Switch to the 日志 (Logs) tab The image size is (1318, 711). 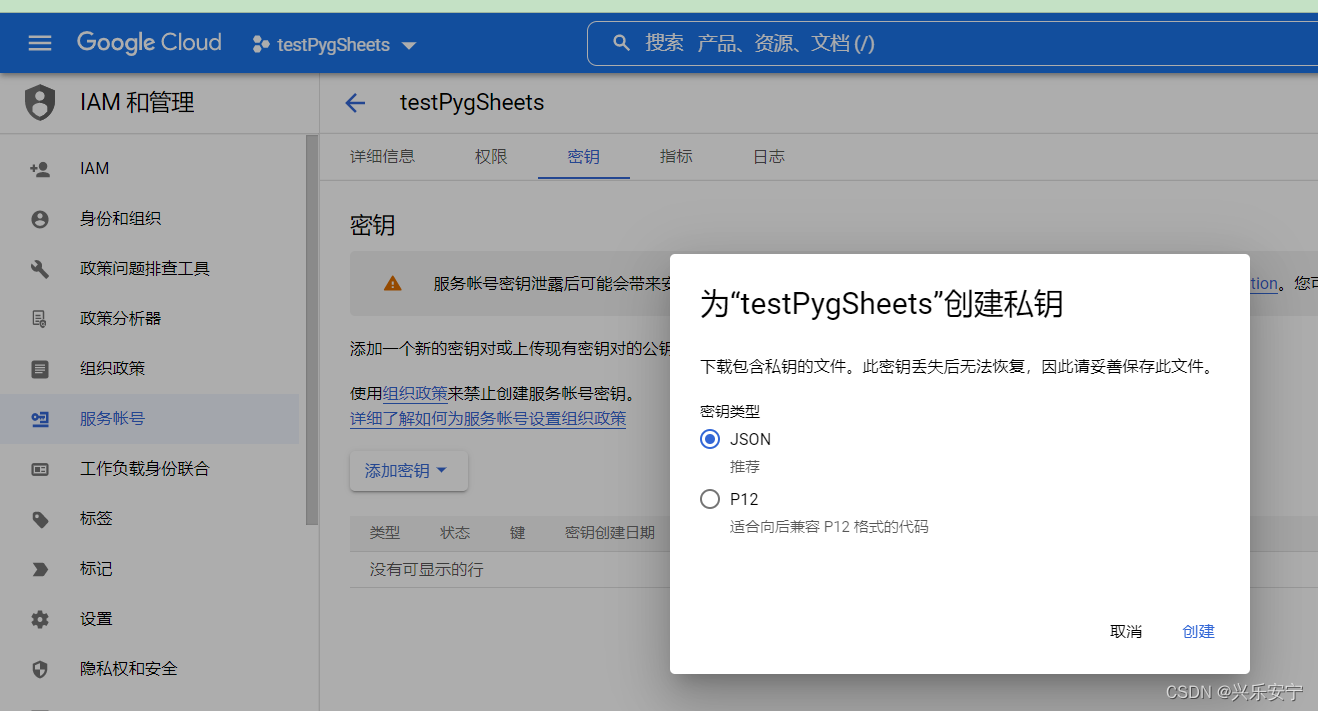point(767,156)
